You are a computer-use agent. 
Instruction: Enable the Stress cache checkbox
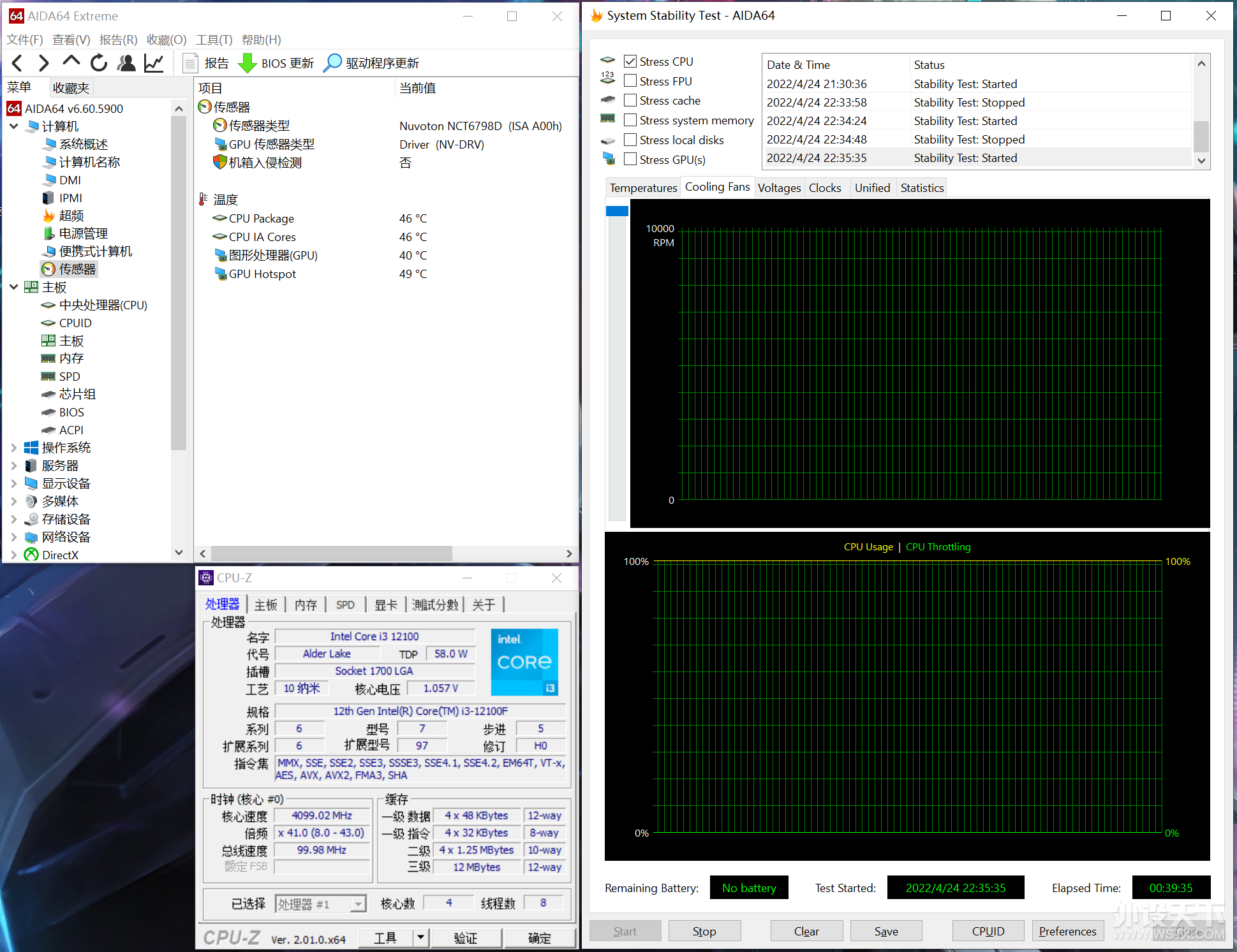point(630,100)
